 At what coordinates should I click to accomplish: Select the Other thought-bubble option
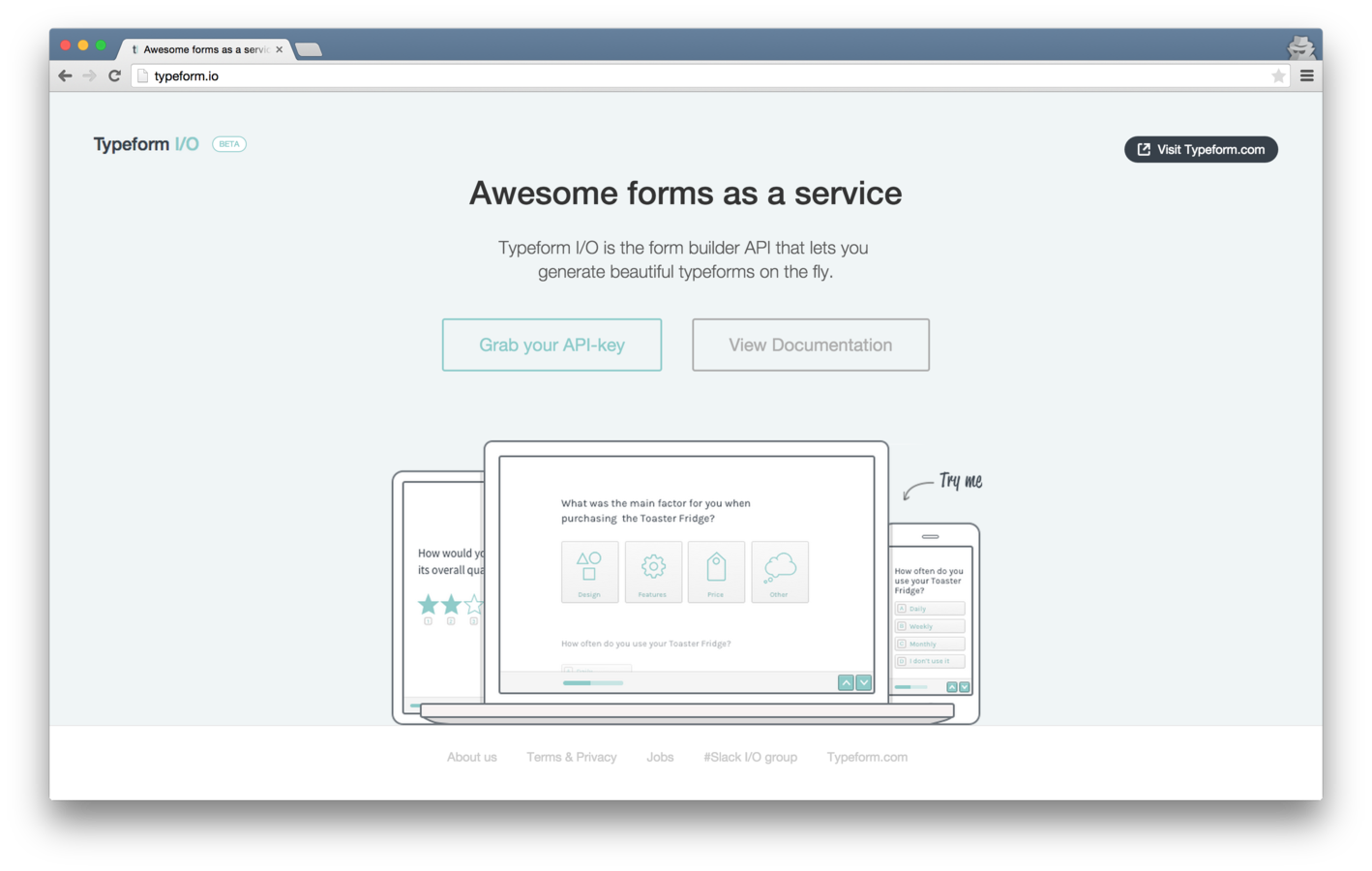click(780, 572)
